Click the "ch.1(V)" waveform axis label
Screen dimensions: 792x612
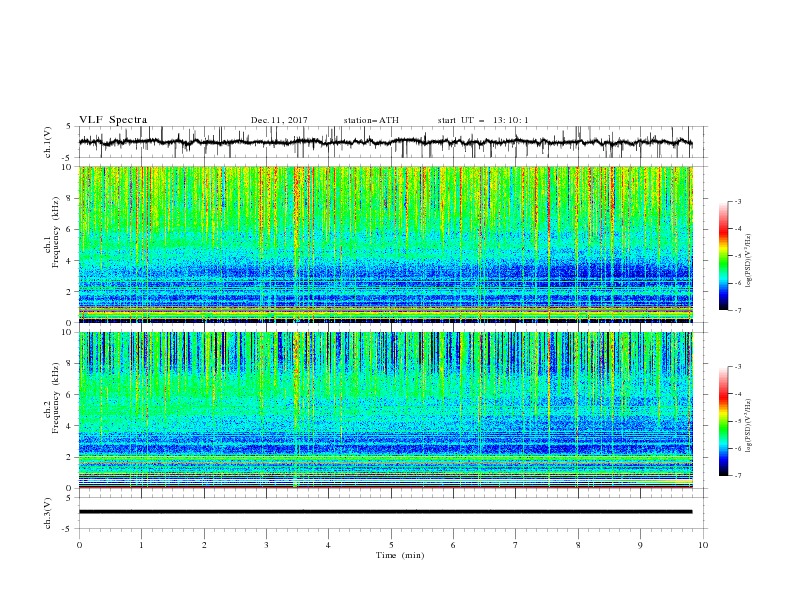point(48,142)
